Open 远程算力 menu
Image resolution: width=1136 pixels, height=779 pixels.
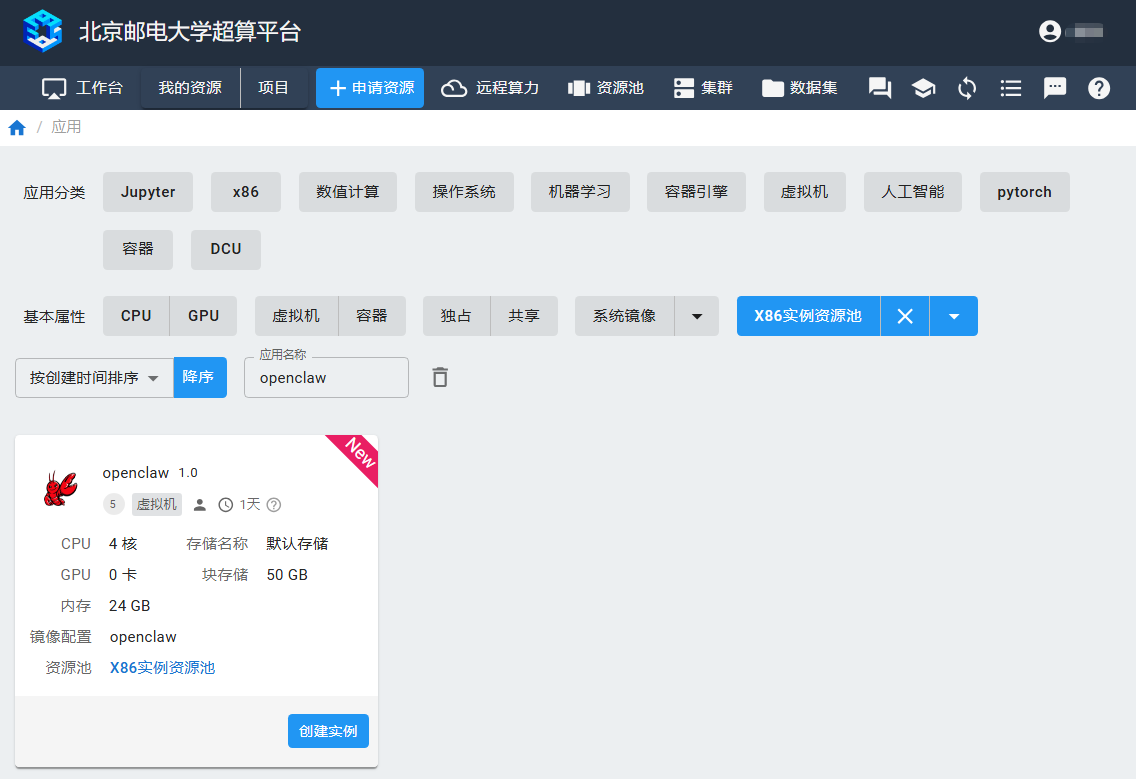coord(490,88)
